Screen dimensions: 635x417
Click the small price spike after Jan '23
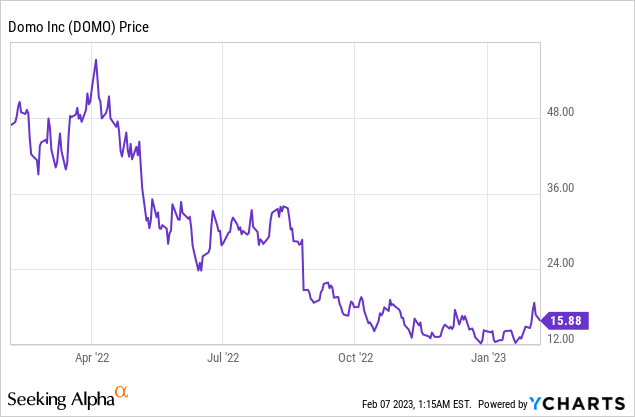535,303
